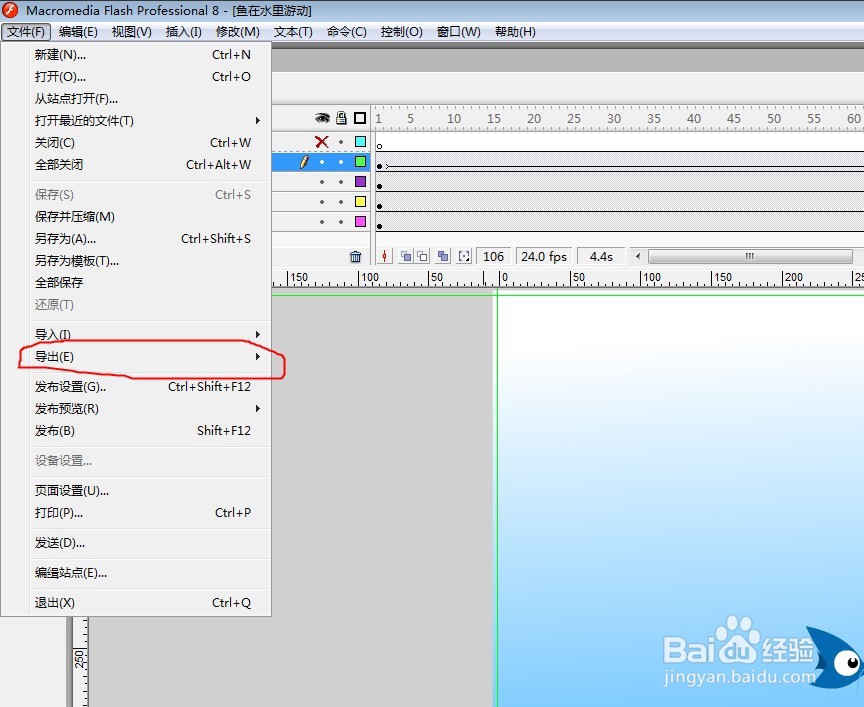Click the pencil icon on the selected layer
This screenshot has width=864, height=707.
tap(304, 161)
